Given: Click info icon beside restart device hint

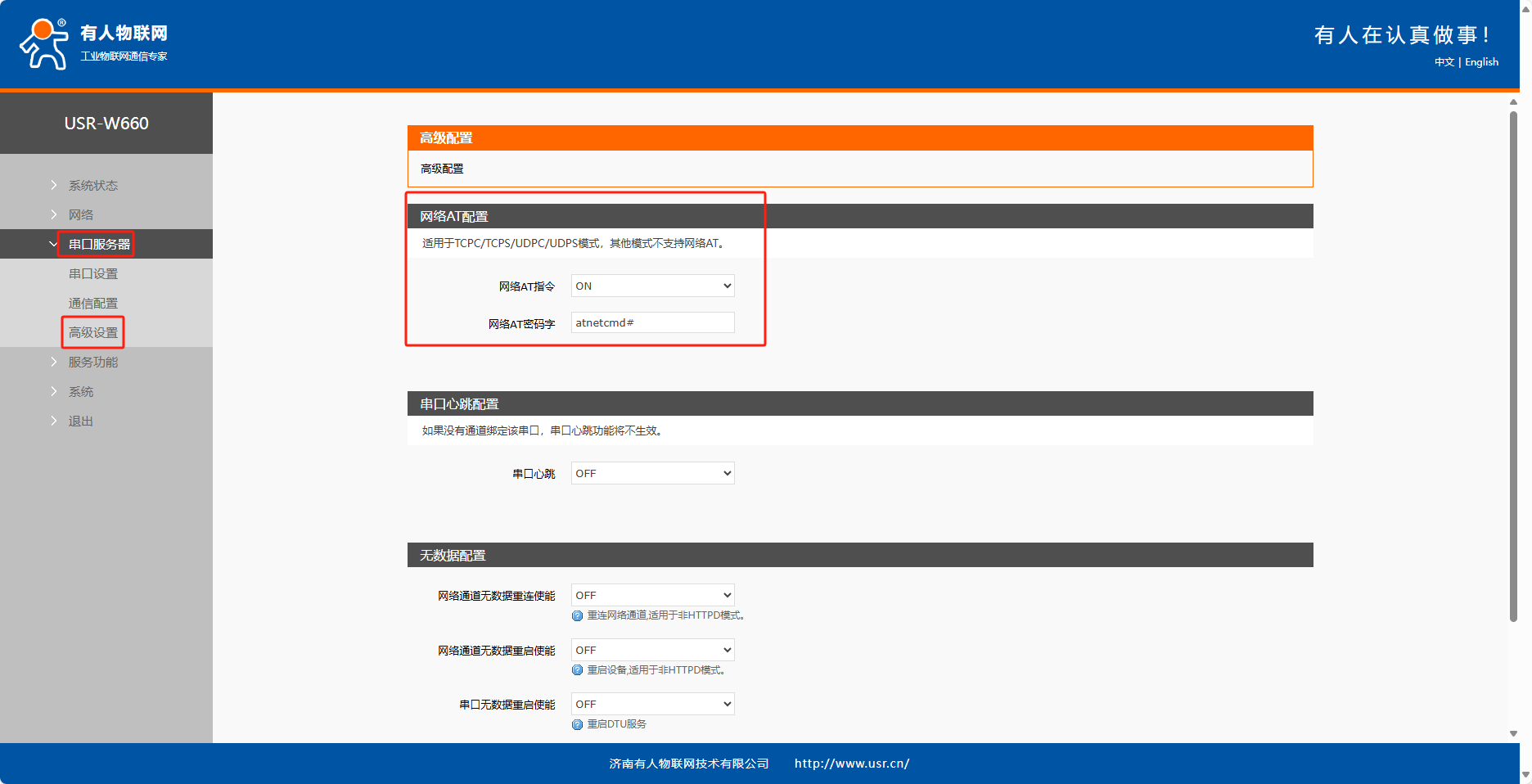Looking at the screenshot, I should tap(577, 670).
